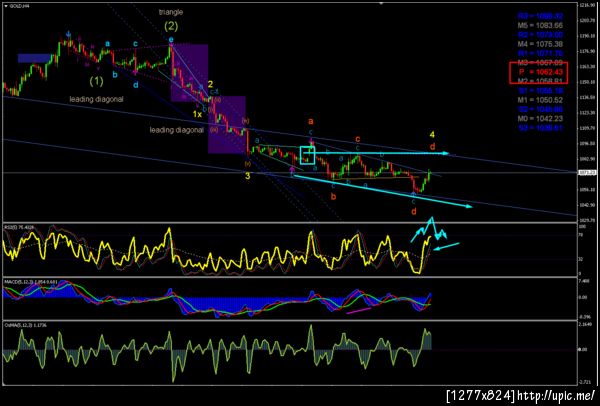Select the yellow "4" wave label
The image size is (600, 406).
click(432, 134)
